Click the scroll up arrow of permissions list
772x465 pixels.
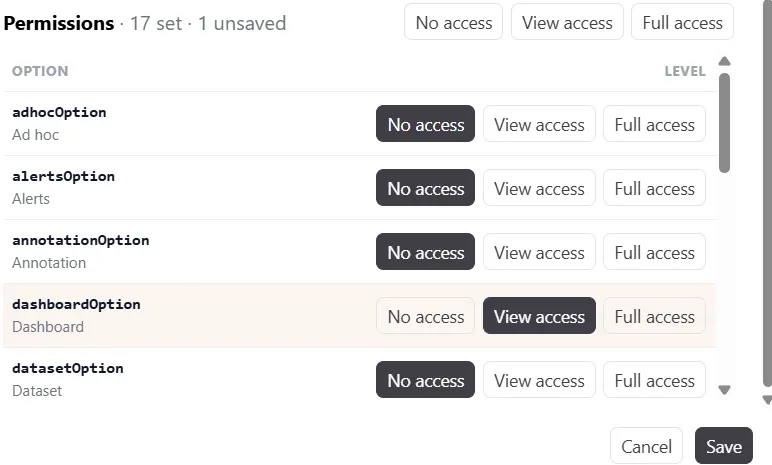click(x=724, y=62)
